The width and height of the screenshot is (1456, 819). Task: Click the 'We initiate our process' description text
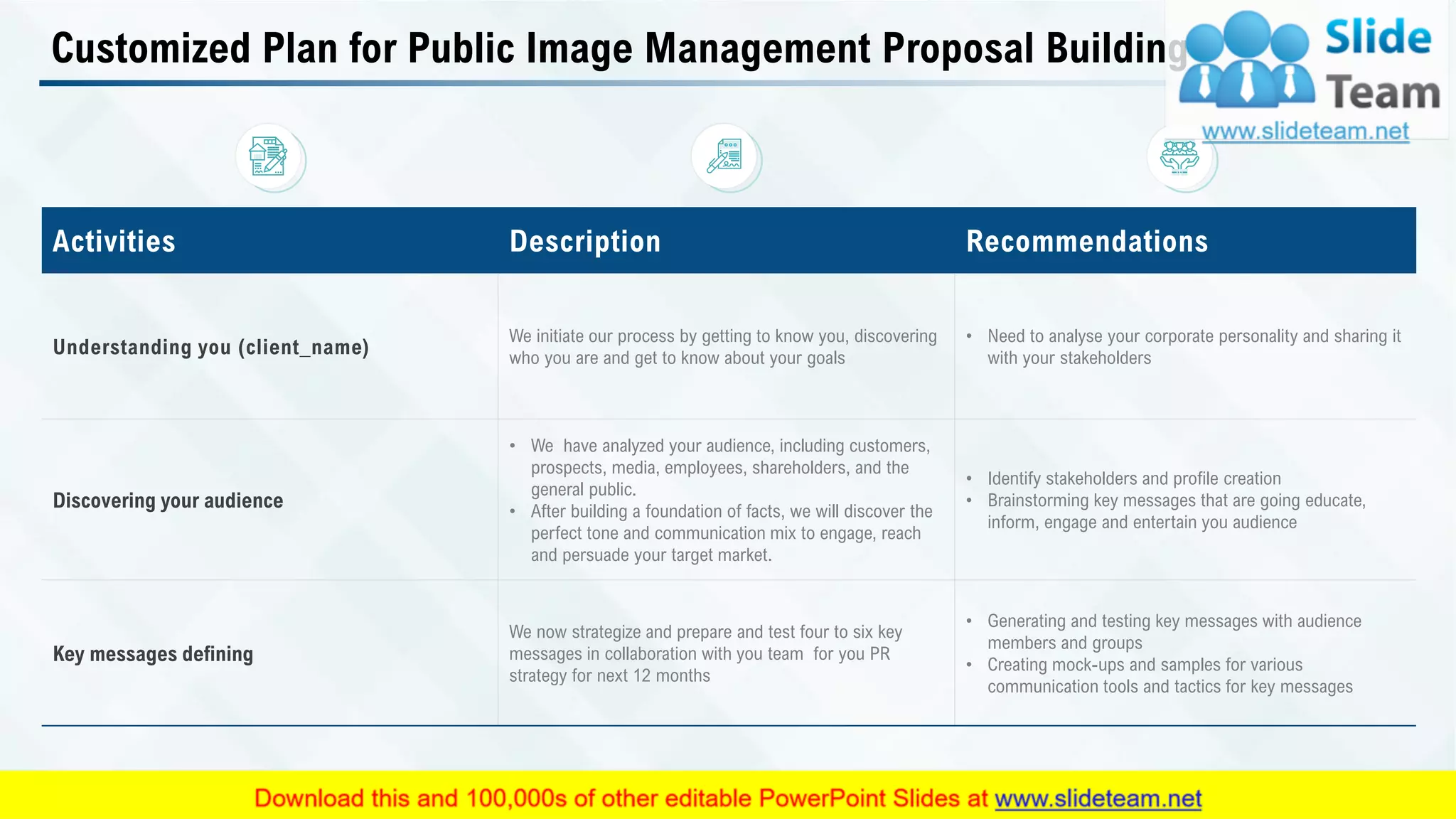click(x=723, y=347)
